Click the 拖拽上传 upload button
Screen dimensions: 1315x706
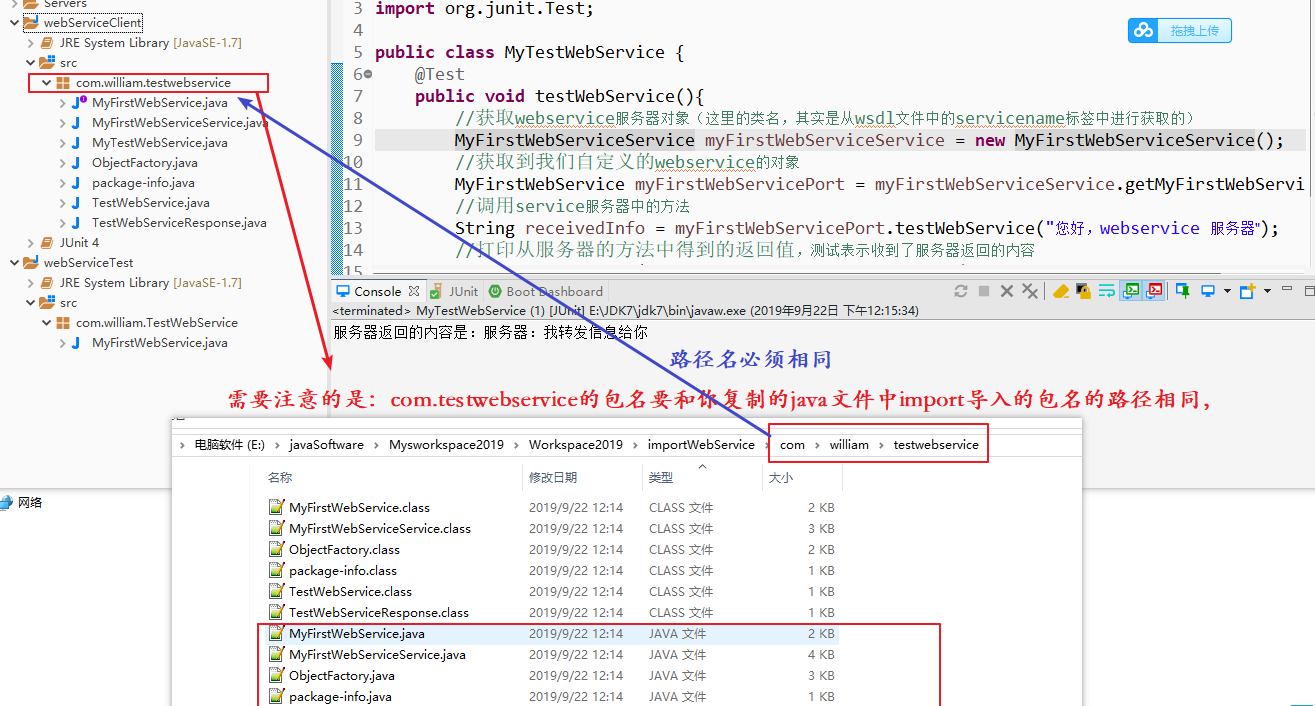point(1180,31)
